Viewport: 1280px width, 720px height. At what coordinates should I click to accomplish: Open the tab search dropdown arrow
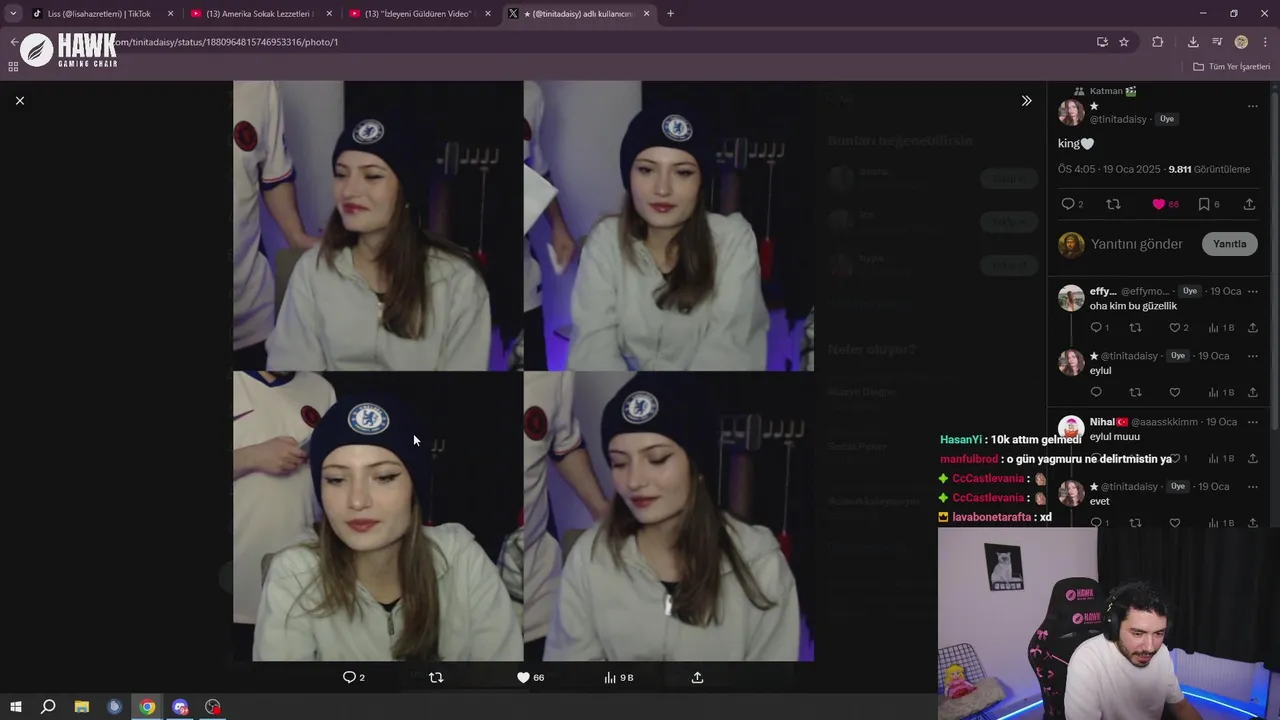[x=13, y=14]
